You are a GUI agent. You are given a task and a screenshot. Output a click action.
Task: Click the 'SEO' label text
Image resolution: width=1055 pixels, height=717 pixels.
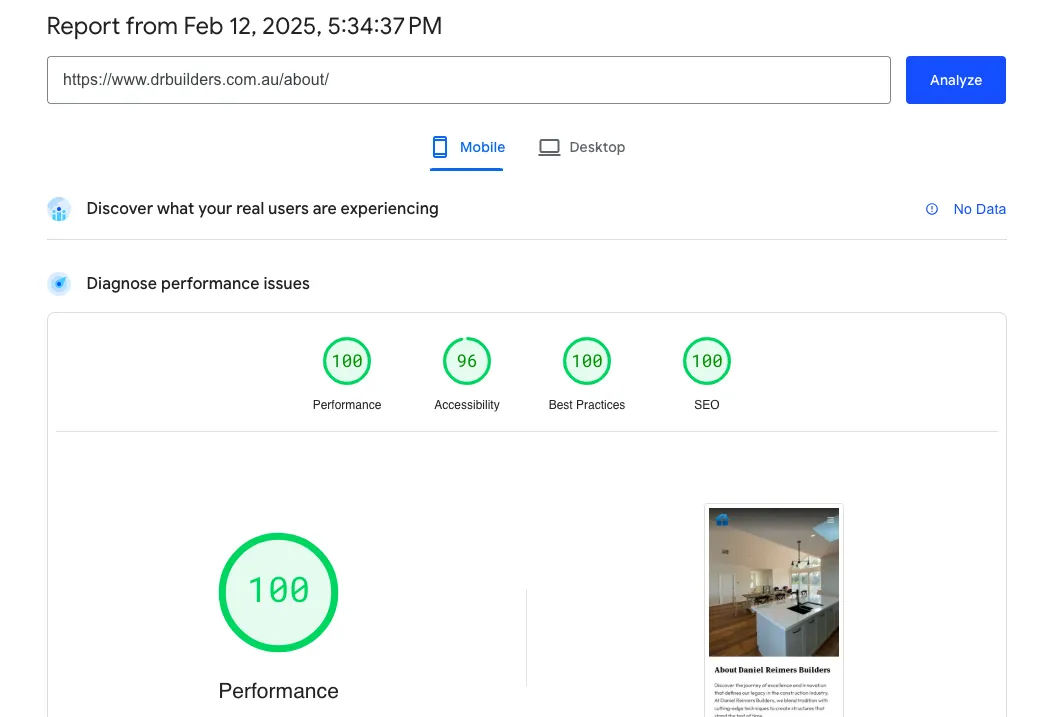click(706, 405)
